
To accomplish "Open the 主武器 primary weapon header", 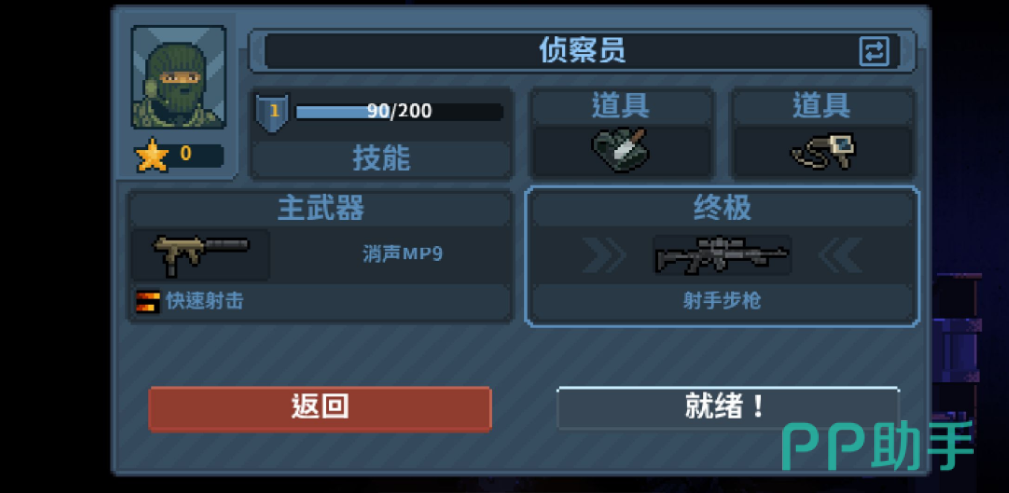I will [320, 209].
